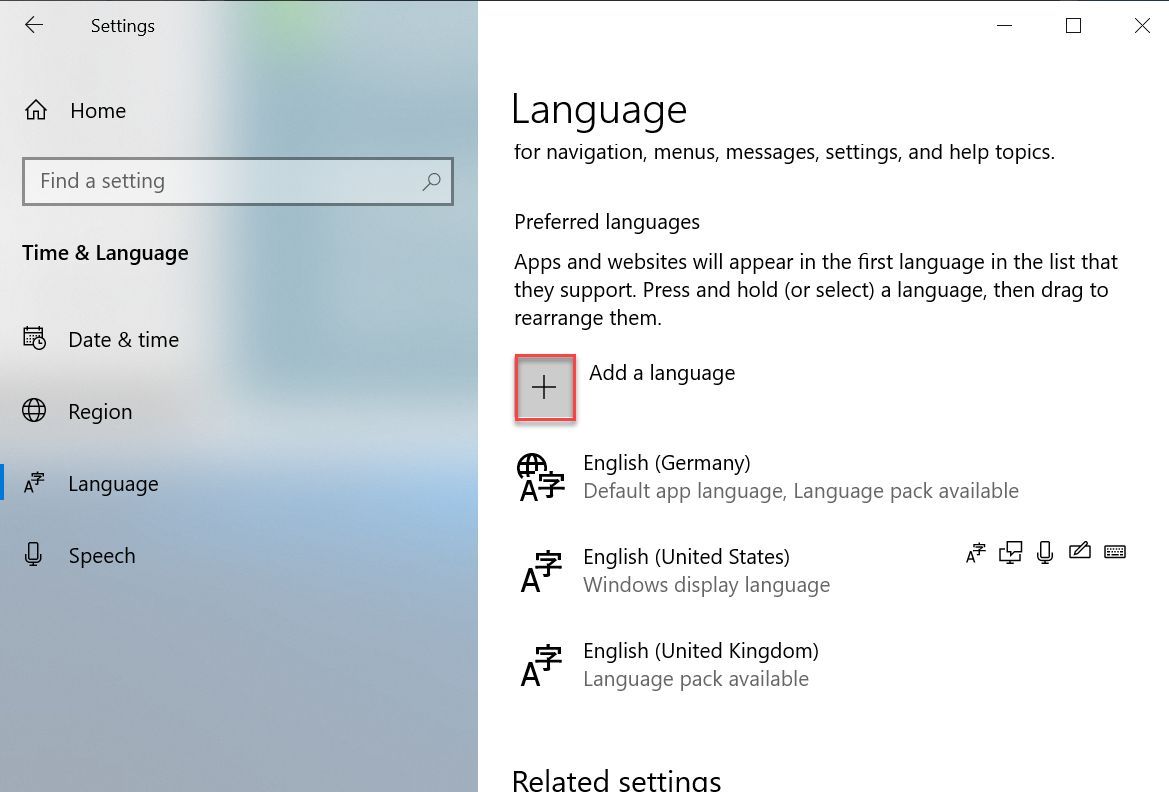Click the English (United Kingdom) language icon
The width and height of the screenshot is (1169, 792).
(x=541, y=665)
